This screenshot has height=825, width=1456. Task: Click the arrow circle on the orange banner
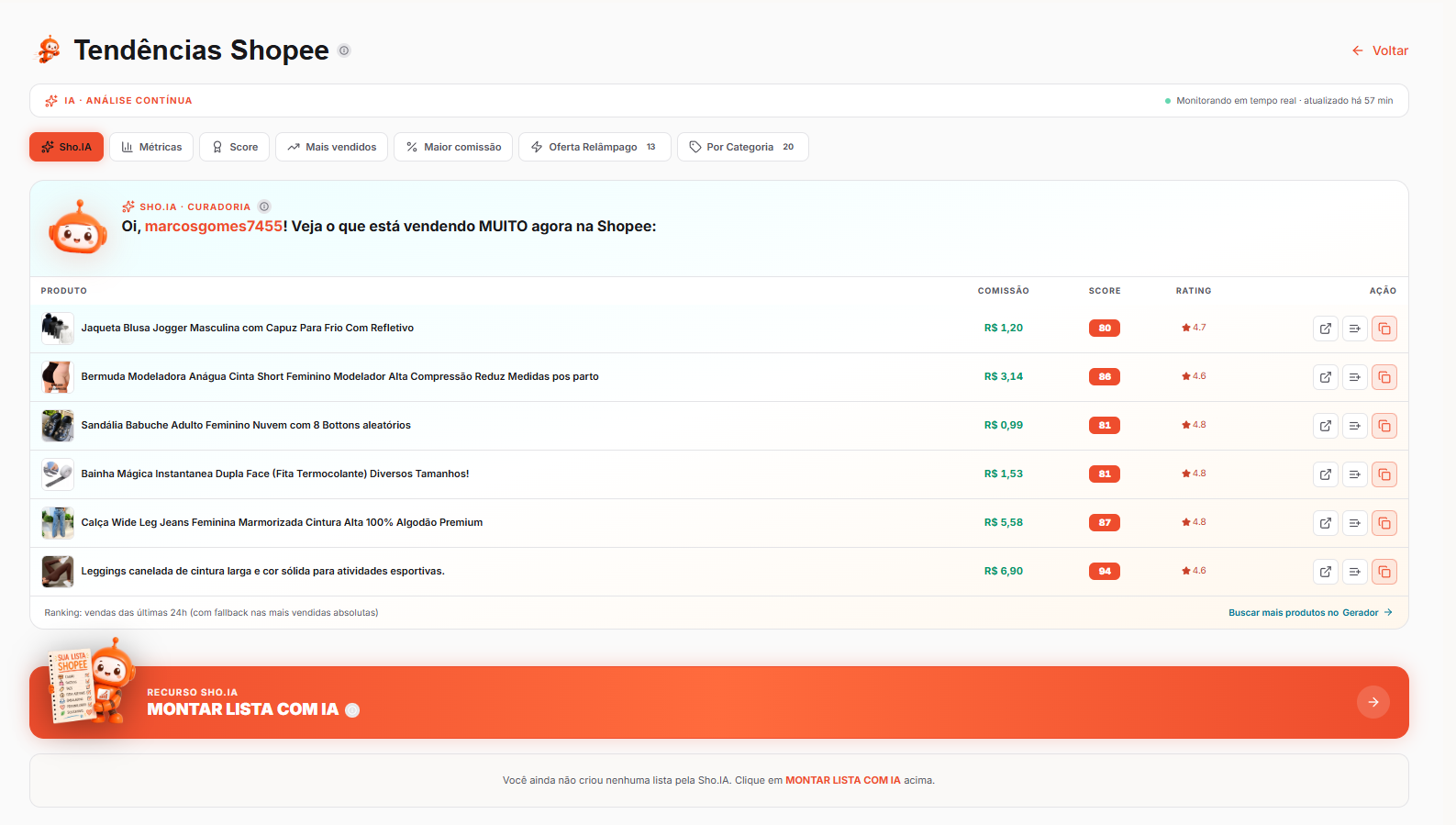[1373, 702]
